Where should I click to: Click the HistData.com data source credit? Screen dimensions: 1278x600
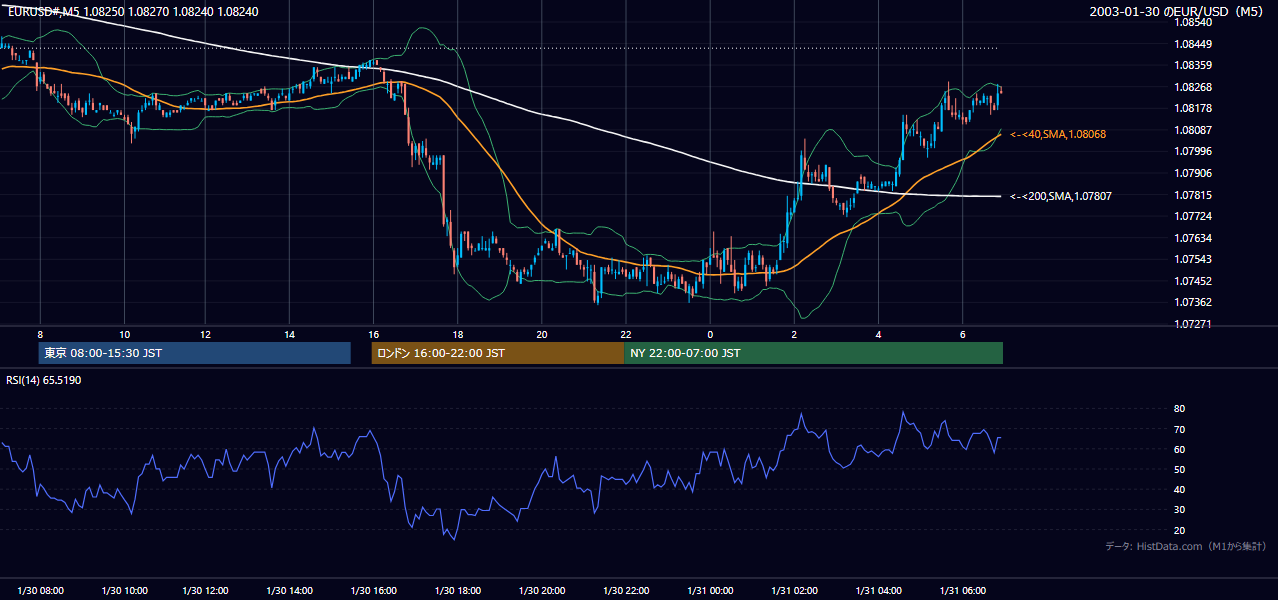pos(1186,546)
